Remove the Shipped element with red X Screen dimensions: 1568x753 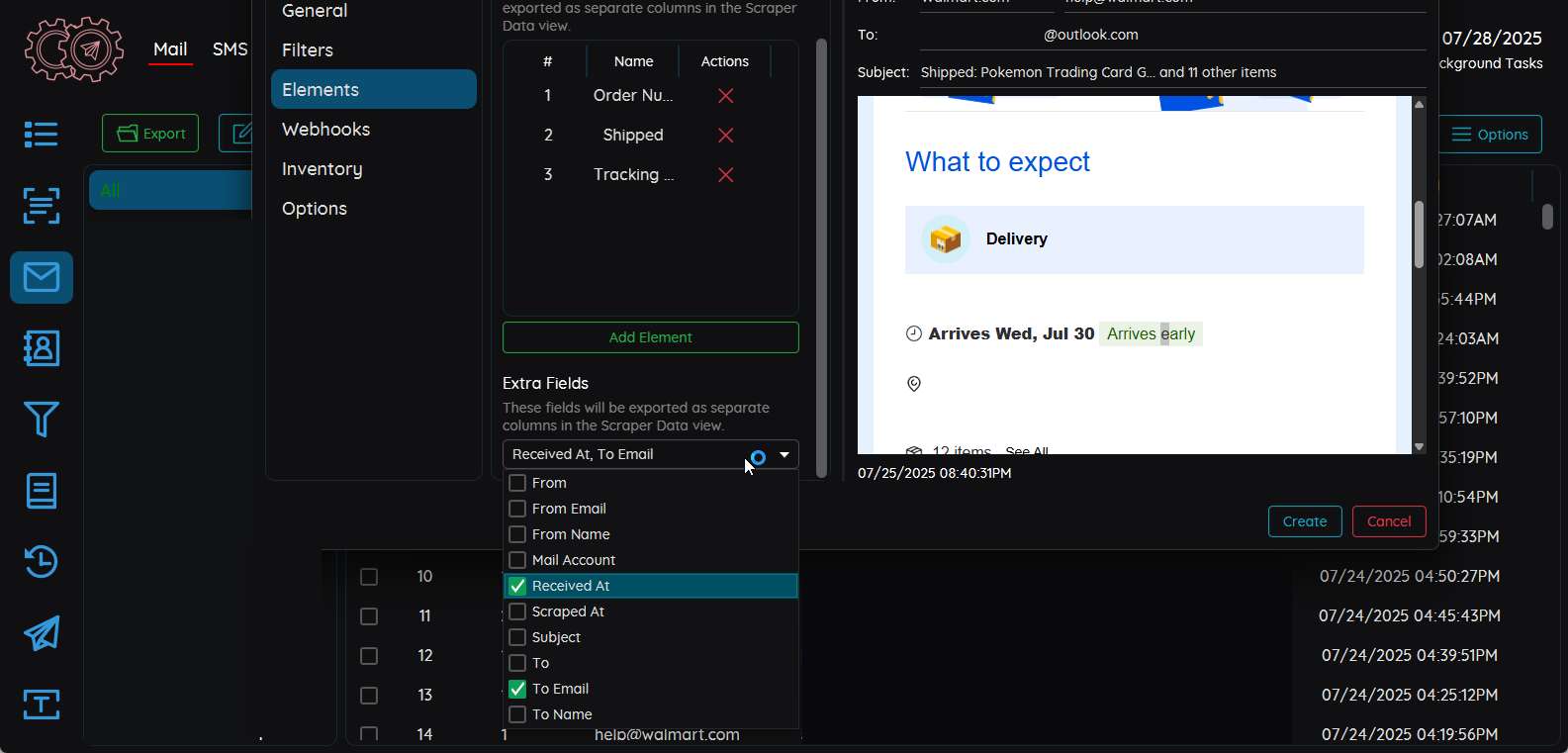click(725, 136)
